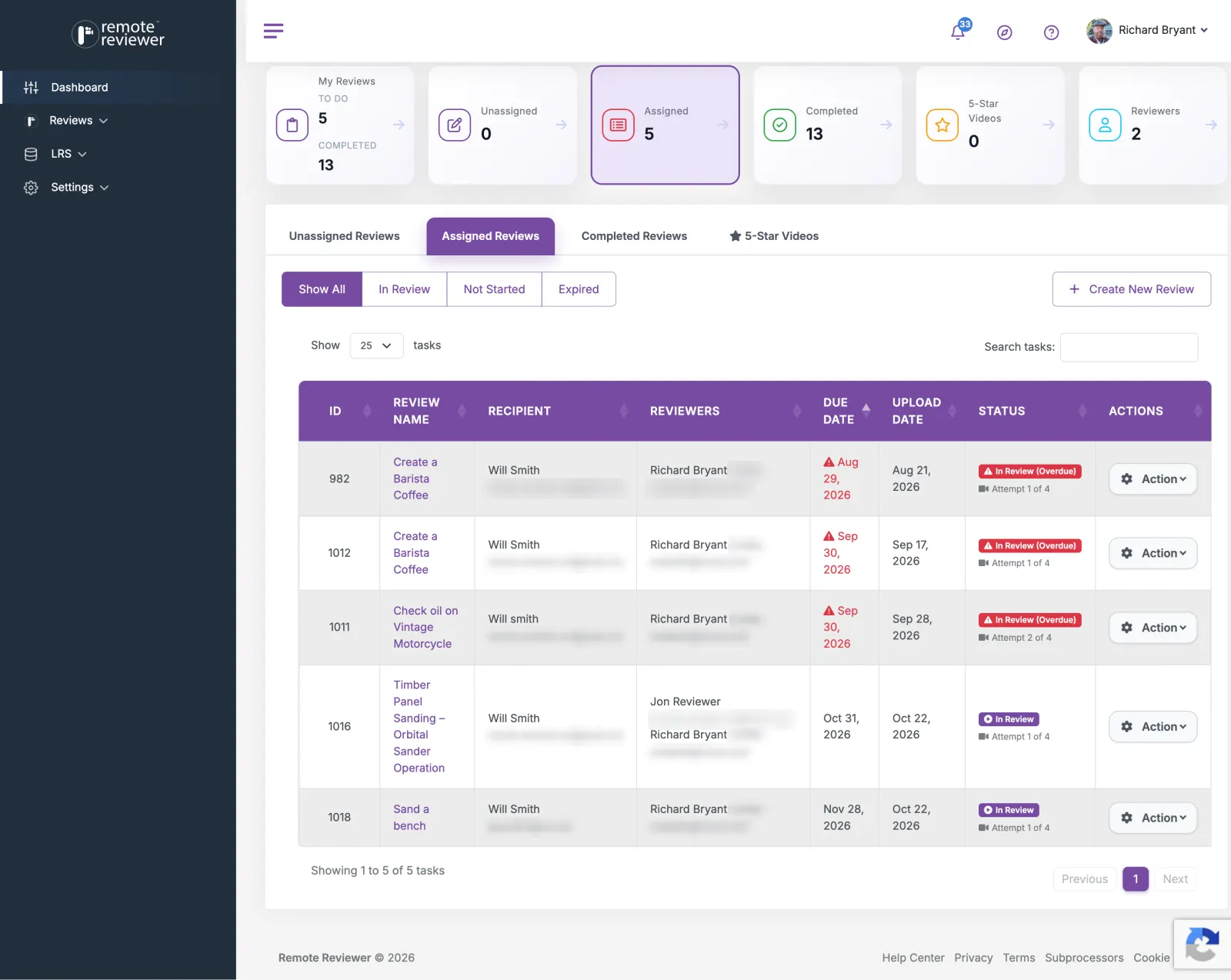The image size is (1231, 980).
Task: Open Action dropdown for review 1016
Action: point(1153,727)
